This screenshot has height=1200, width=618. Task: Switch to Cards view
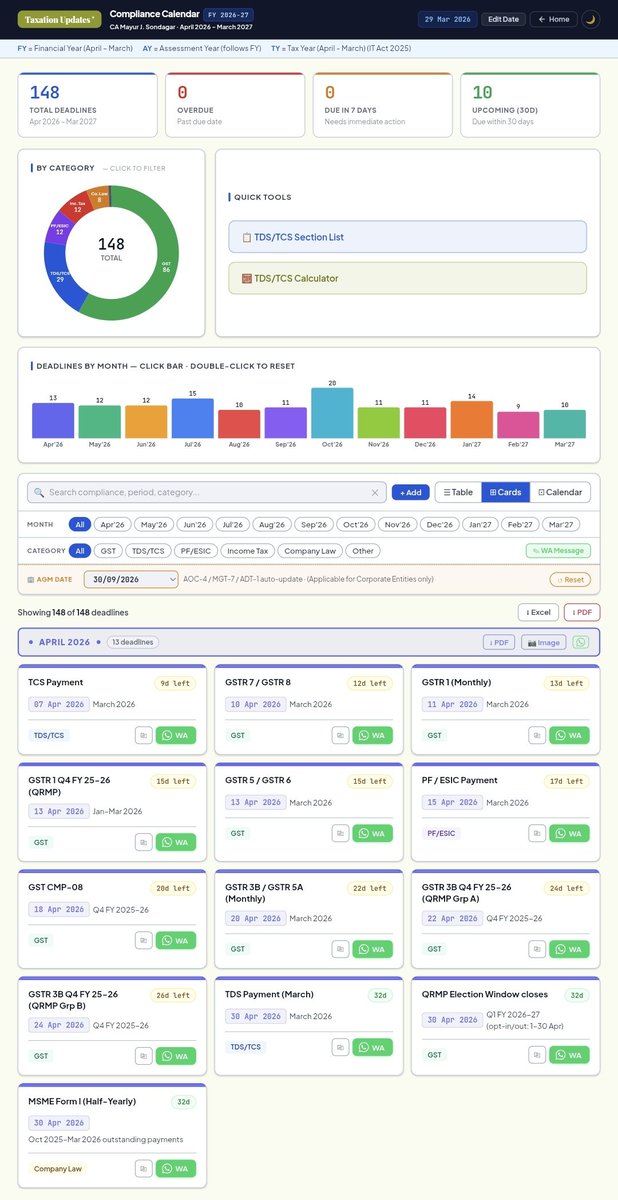[504, 492]
